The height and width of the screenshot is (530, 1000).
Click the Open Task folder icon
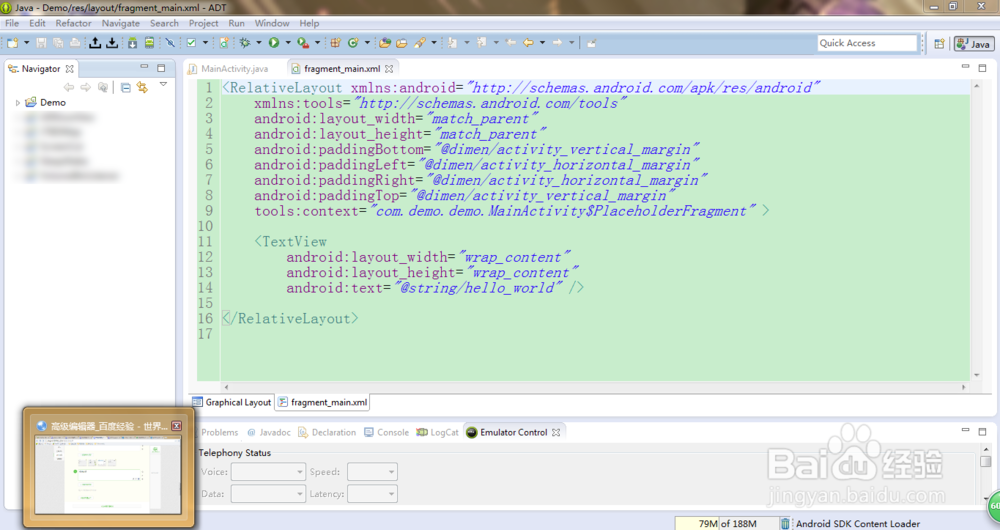[x=402, y=43]
